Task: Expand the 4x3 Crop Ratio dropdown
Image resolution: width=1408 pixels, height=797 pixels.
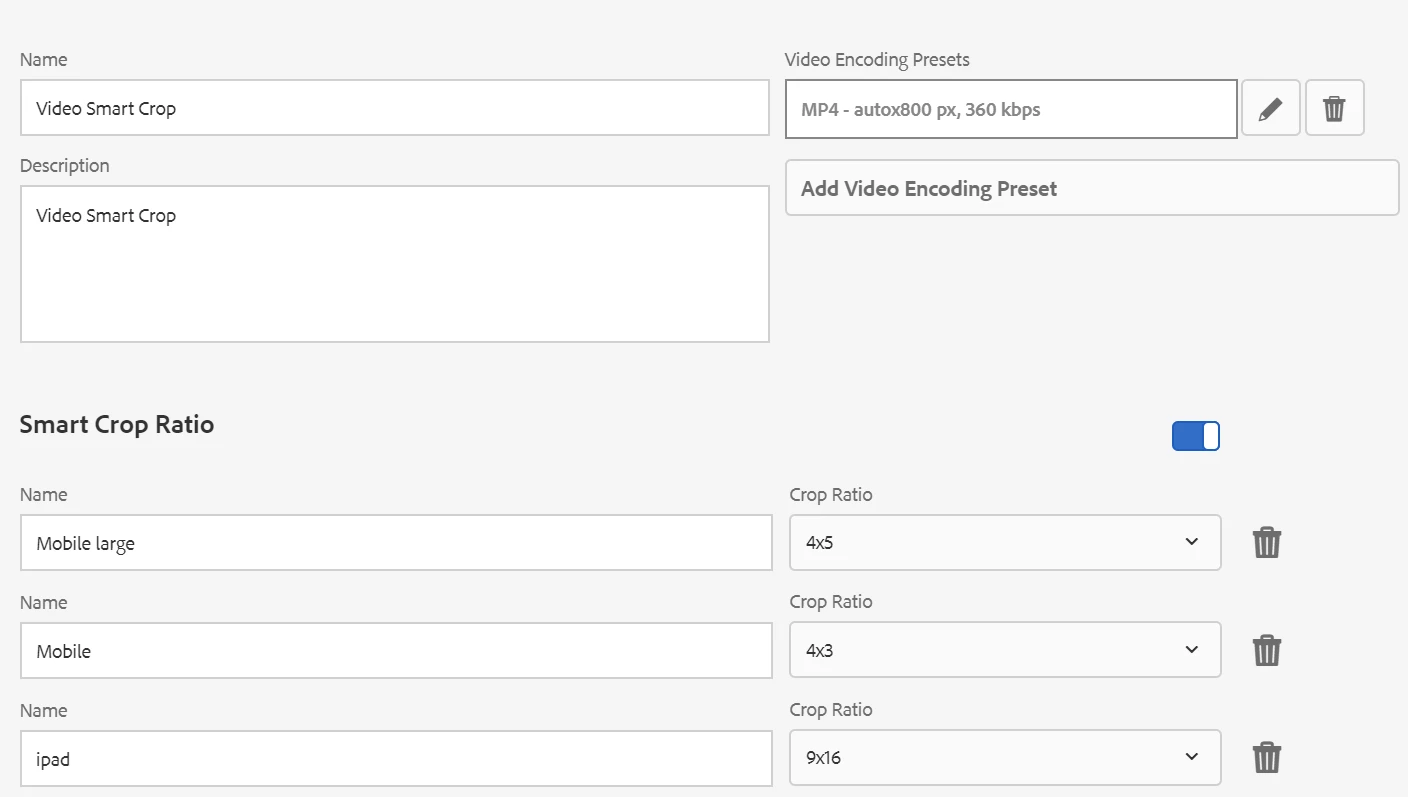Action: (x=1004, y=651)
